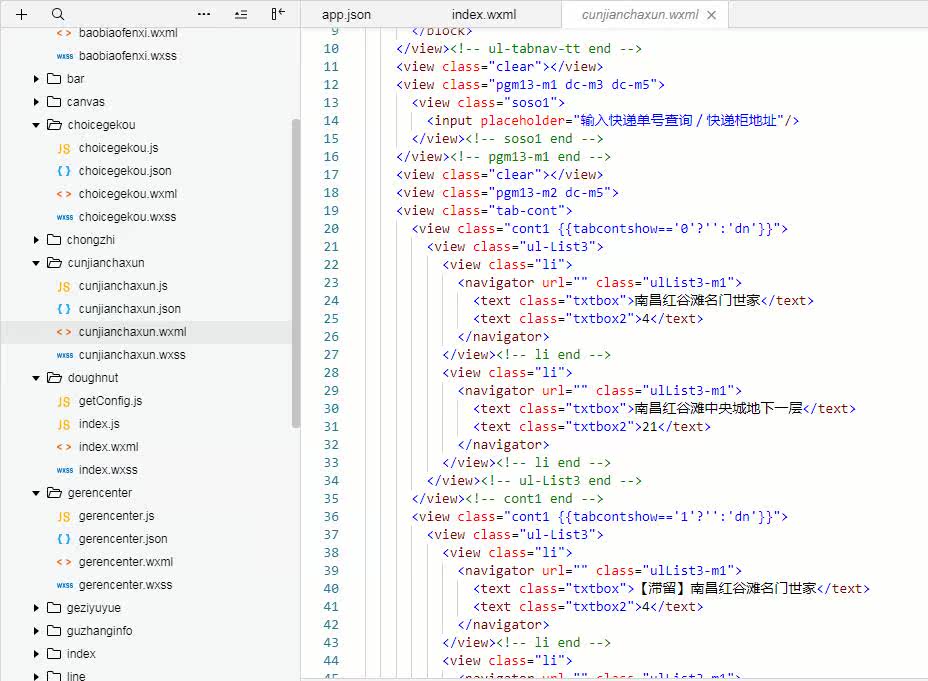Open cunjianchaxun.wxss file
This screenshot has width=928, height=681.
tap(132, 355)
